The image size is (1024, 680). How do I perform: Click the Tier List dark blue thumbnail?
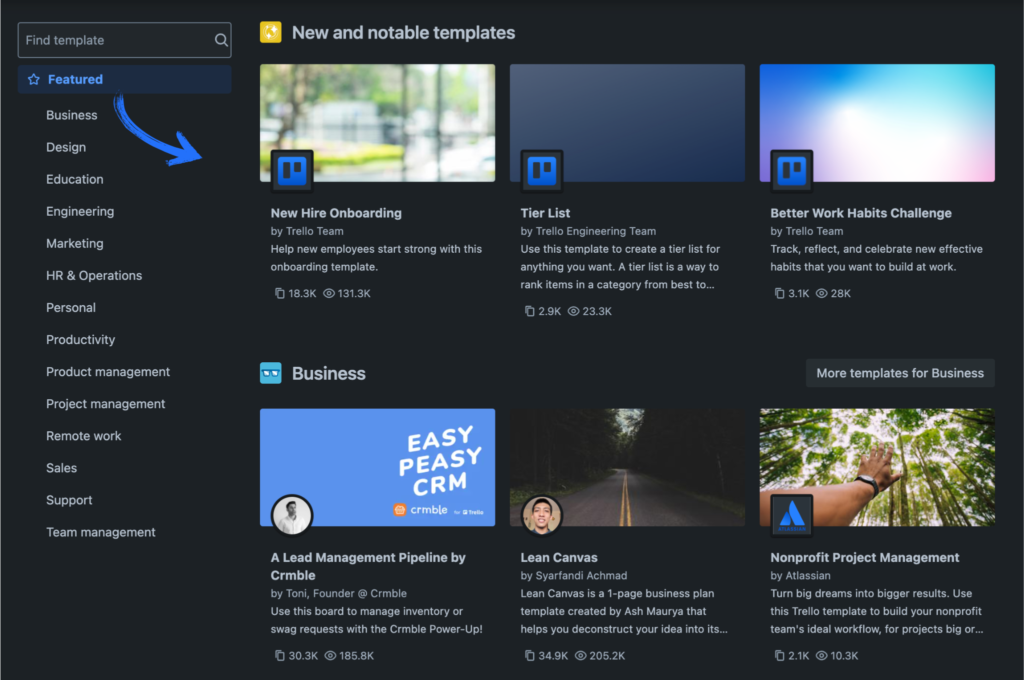click(627, 123)
